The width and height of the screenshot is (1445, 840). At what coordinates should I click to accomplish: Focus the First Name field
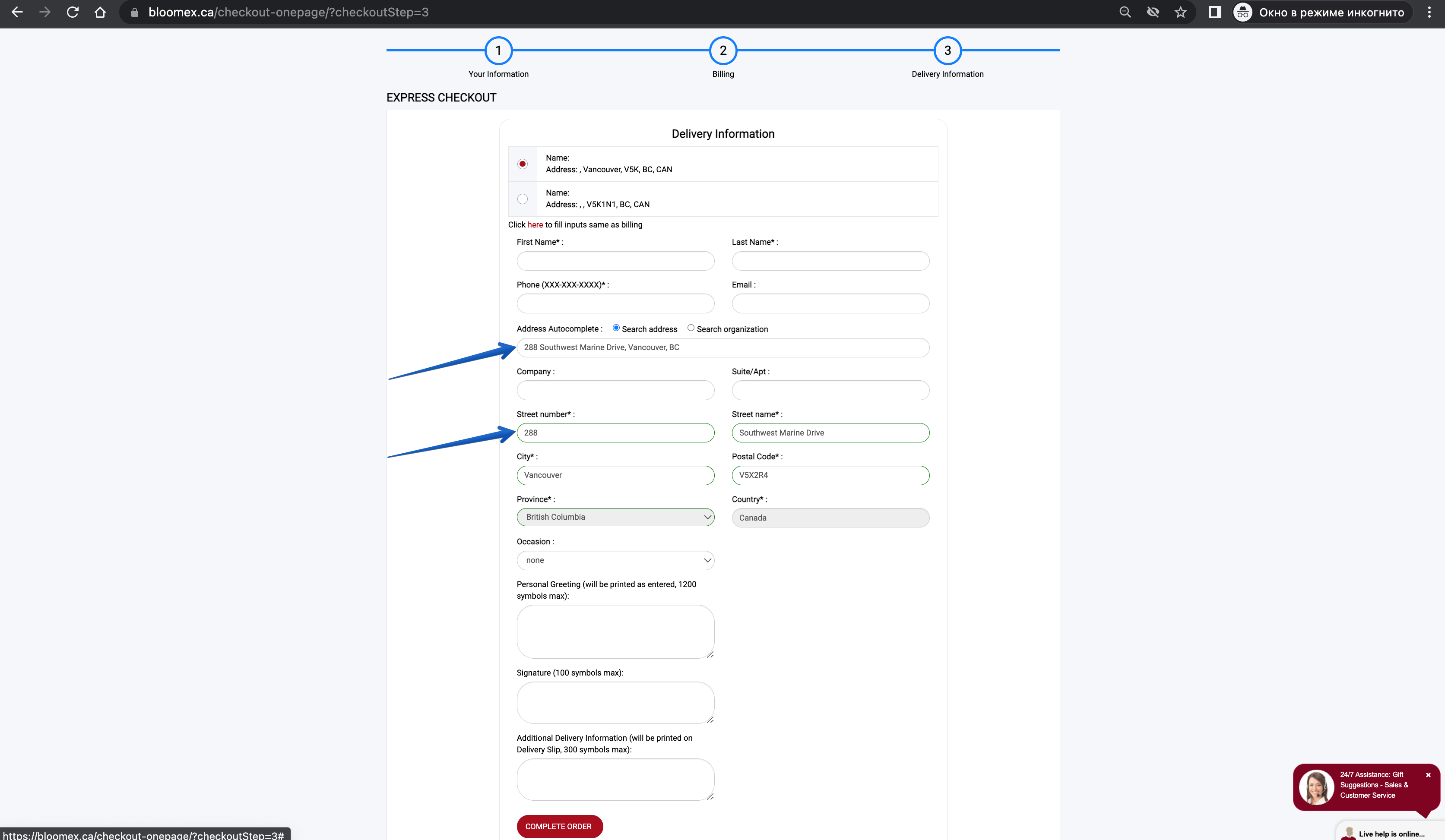tap(615, 261)
